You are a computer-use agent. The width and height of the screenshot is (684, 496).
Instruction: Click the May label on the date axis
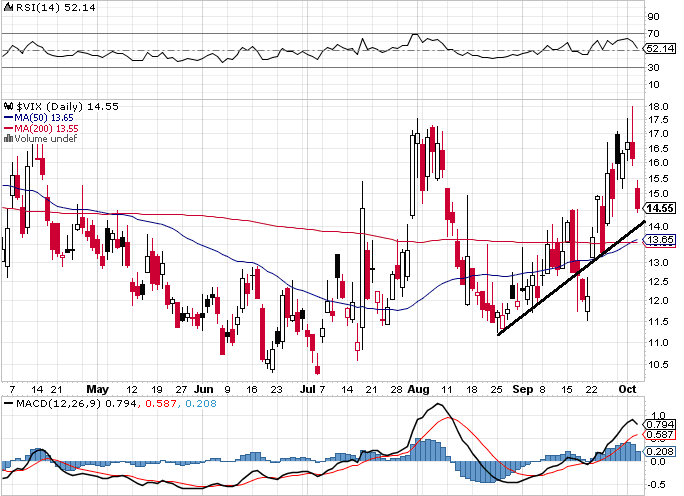point(96,387)
